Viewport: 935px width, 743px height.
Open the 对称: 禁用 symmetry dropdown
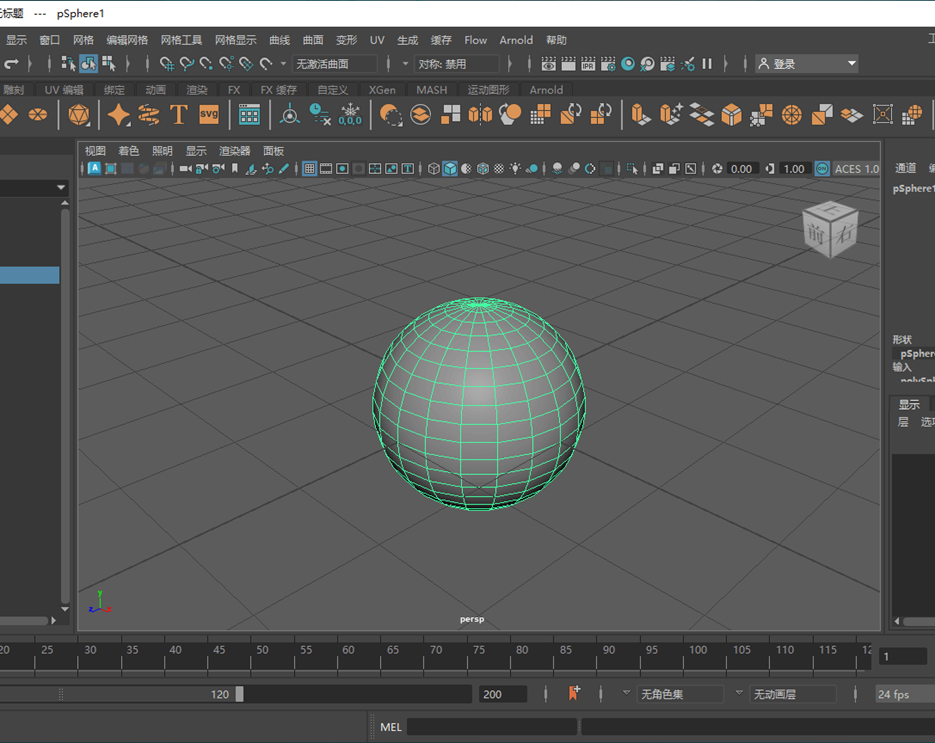tap(457, 64)
